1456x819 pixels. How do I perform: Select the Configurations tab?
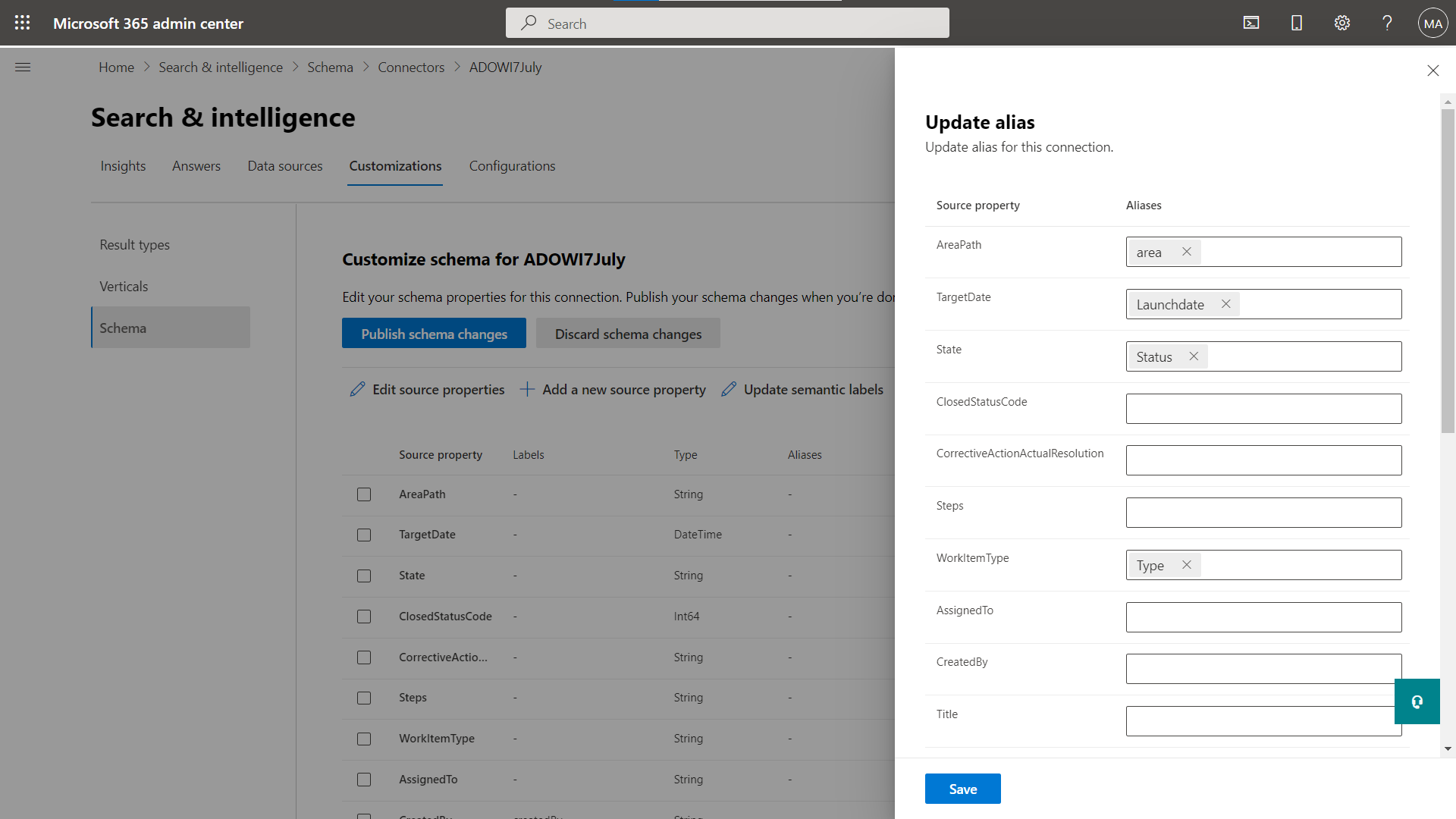512,165
